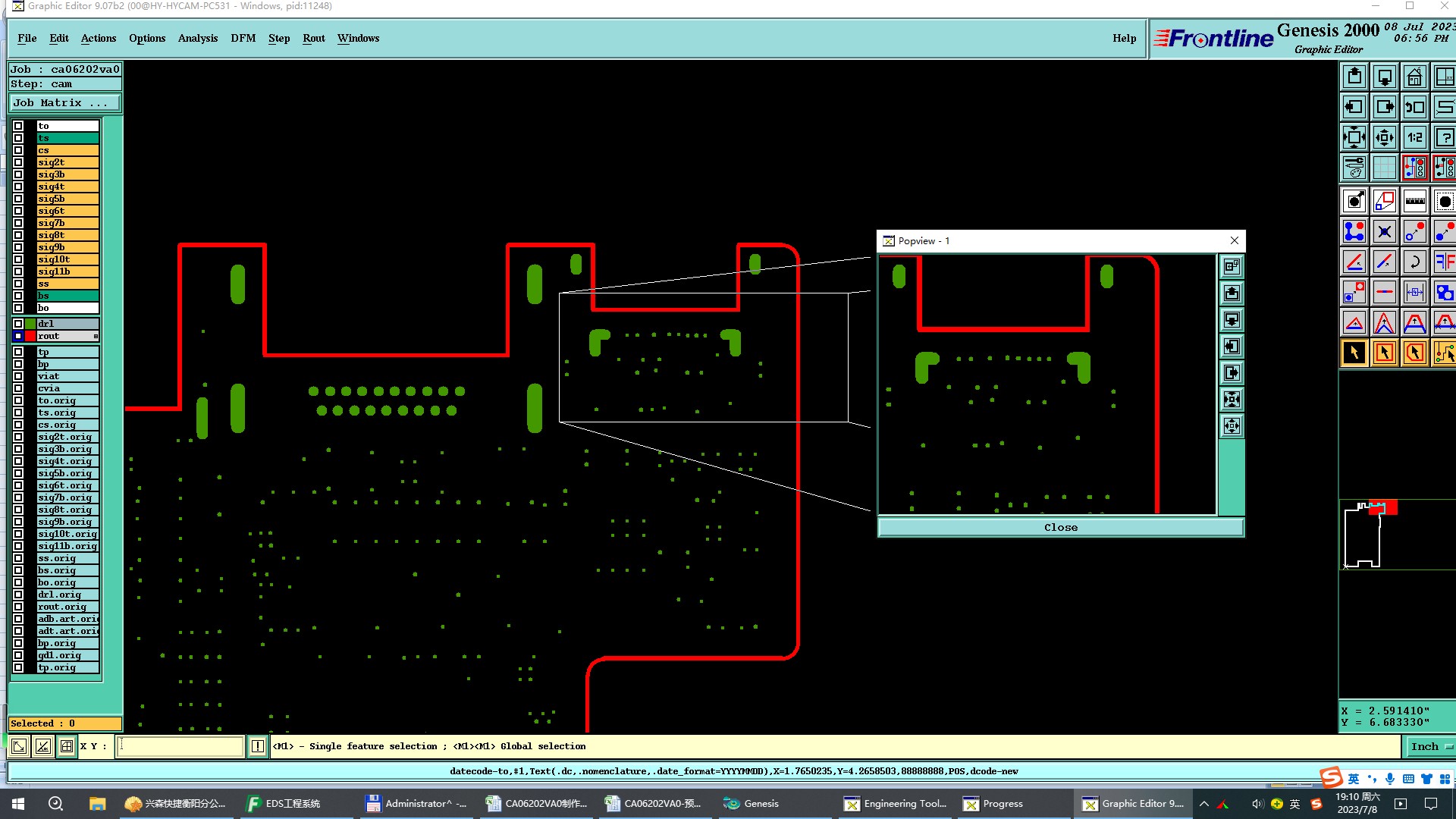Viewport: 1456px width, 819px height.
Task: Toggle the checkbox for layer to
Action: pyautogui.click(x=18, y=126)
